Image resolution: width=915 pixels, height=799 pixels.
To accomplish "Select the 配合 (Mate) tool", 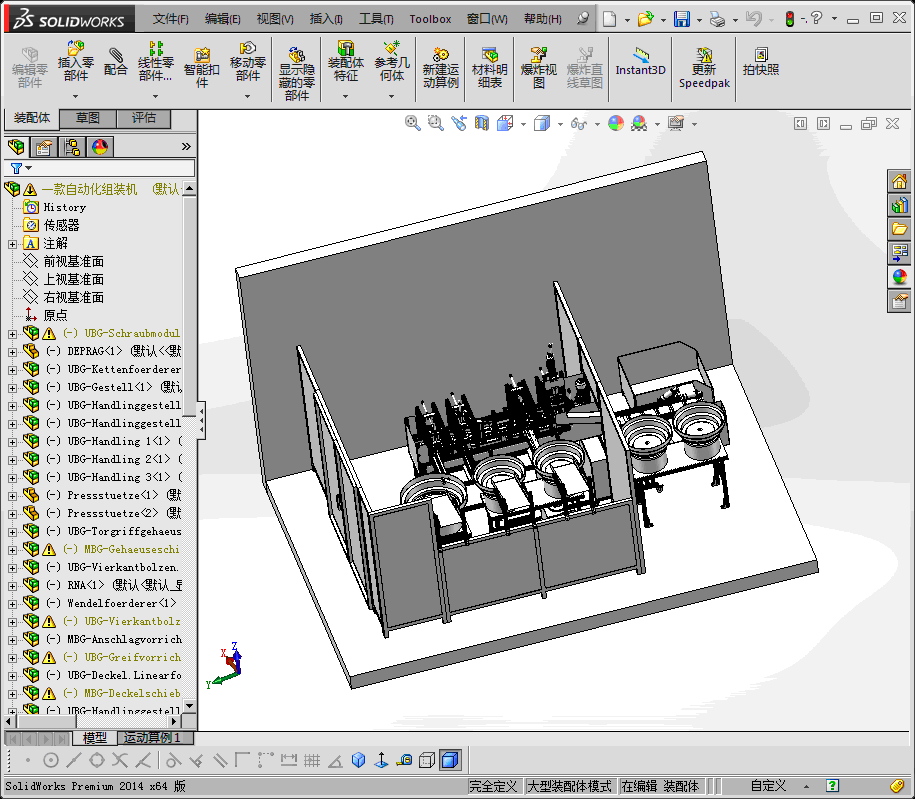I will 116,60.
